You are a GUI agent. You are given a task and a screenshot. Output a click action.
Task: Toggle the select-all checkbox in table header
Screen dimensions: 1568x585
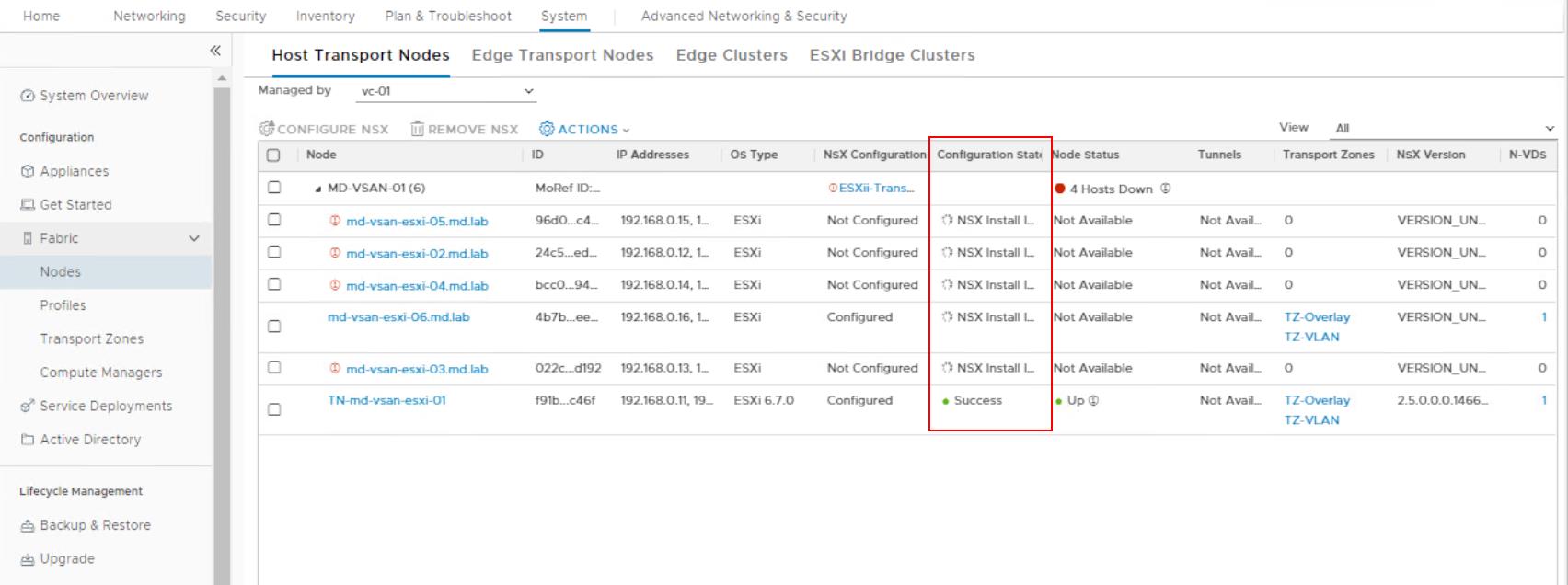coord(273,155)
